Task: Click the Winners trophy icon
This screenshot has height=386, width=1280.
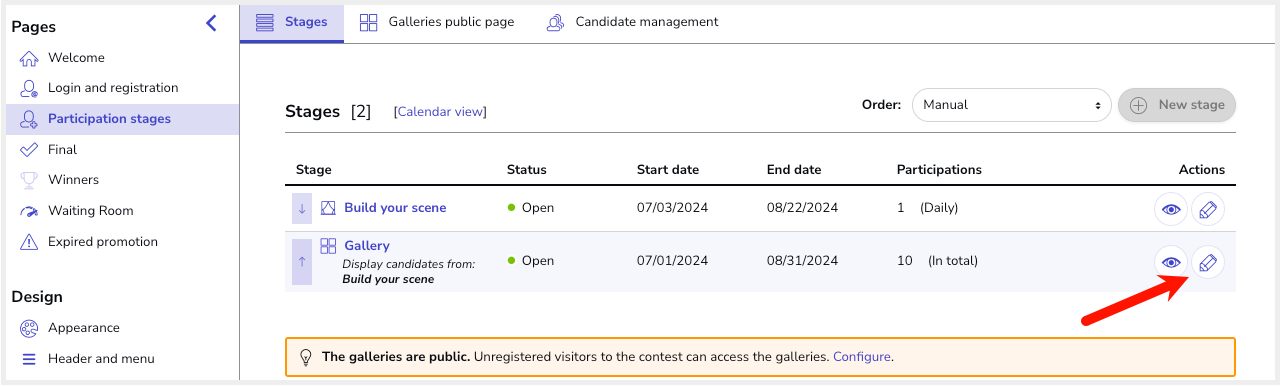Action: 29,180
